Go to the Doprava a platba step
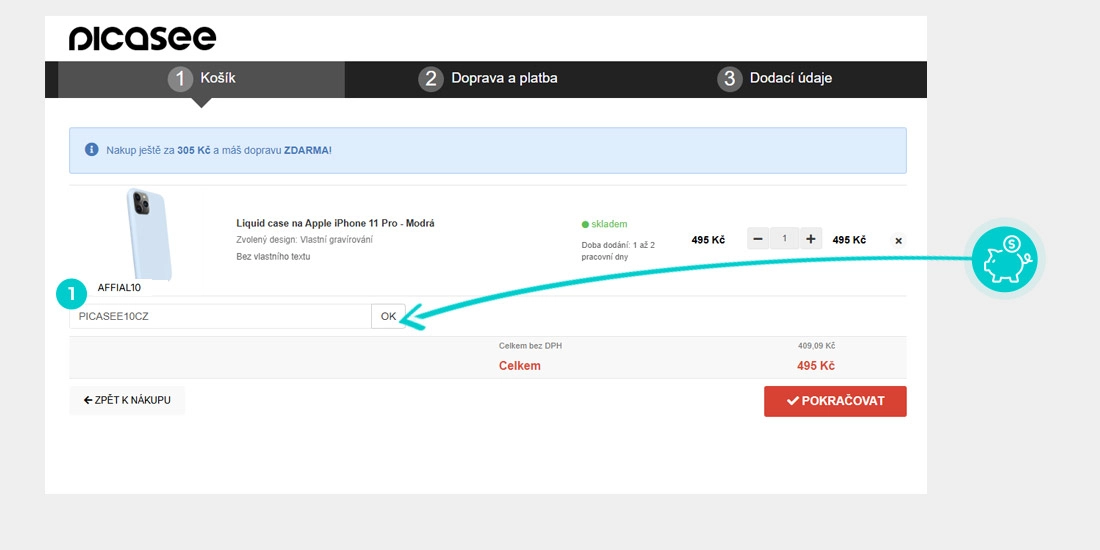 488,78
